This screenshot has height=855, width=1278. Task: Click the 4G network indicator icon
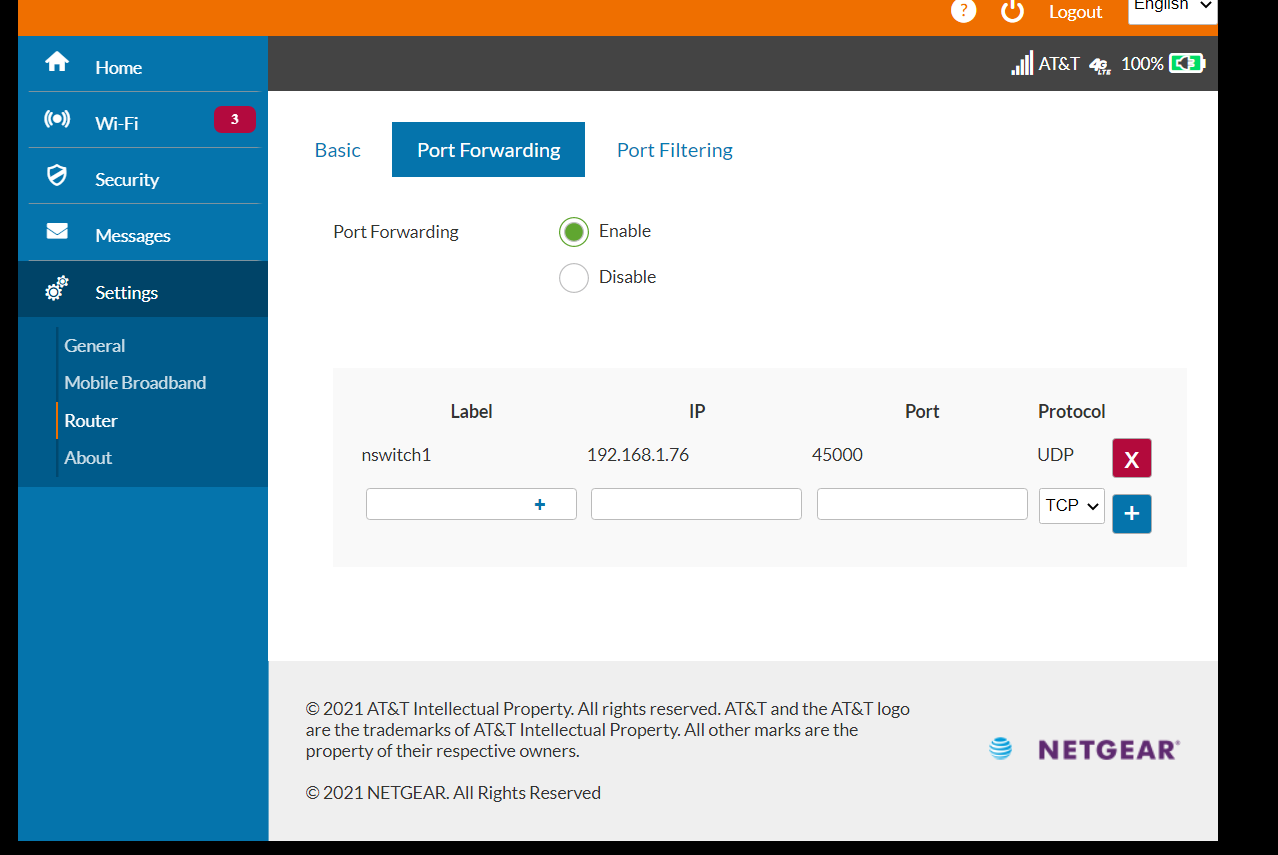coord(1098,64)
